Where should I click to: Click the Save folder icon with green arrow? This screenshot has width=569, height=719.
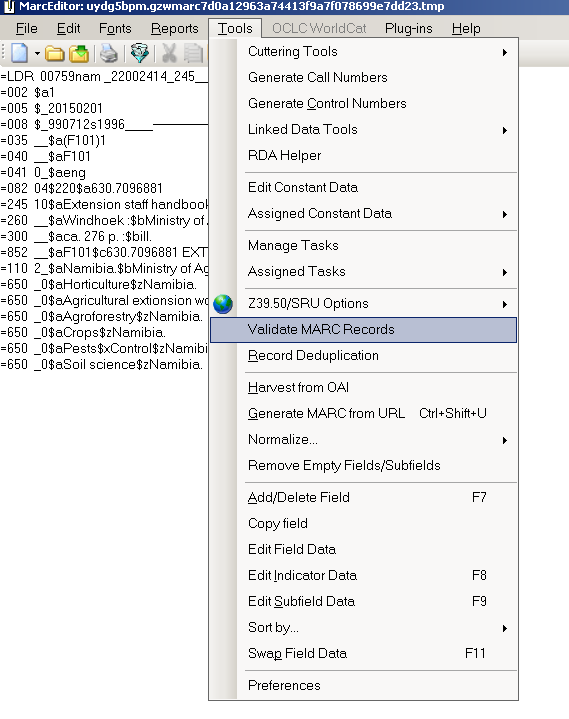[79, 54]
